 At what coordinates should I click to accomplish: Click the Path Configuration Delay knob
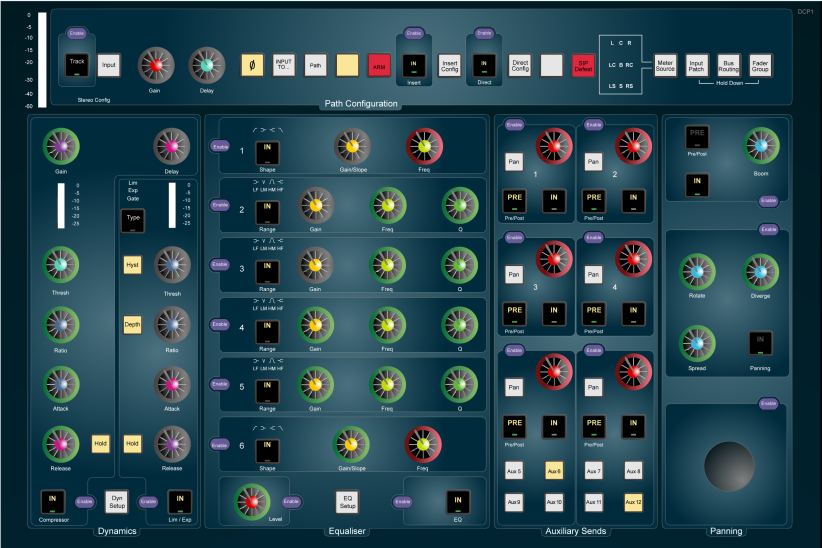[207, 66]
